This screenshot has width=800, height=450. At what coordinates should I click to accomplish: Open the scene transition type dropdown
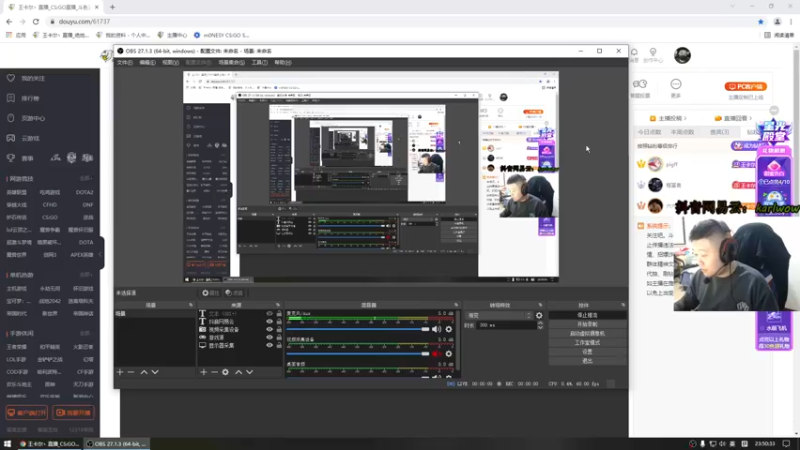pos(499,316)
